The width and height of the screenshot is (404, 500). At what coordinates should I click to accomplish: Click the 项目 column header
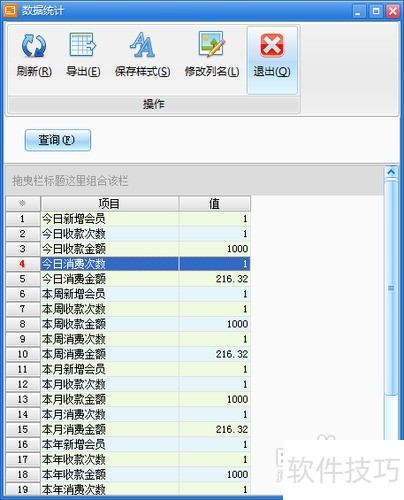[110, 204]
